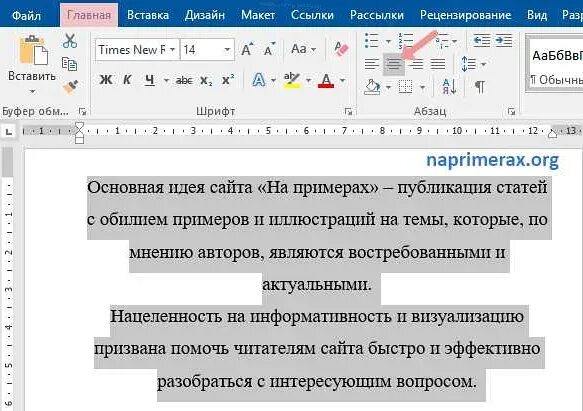Expand the bullet list style arrow

click(388, 41)
